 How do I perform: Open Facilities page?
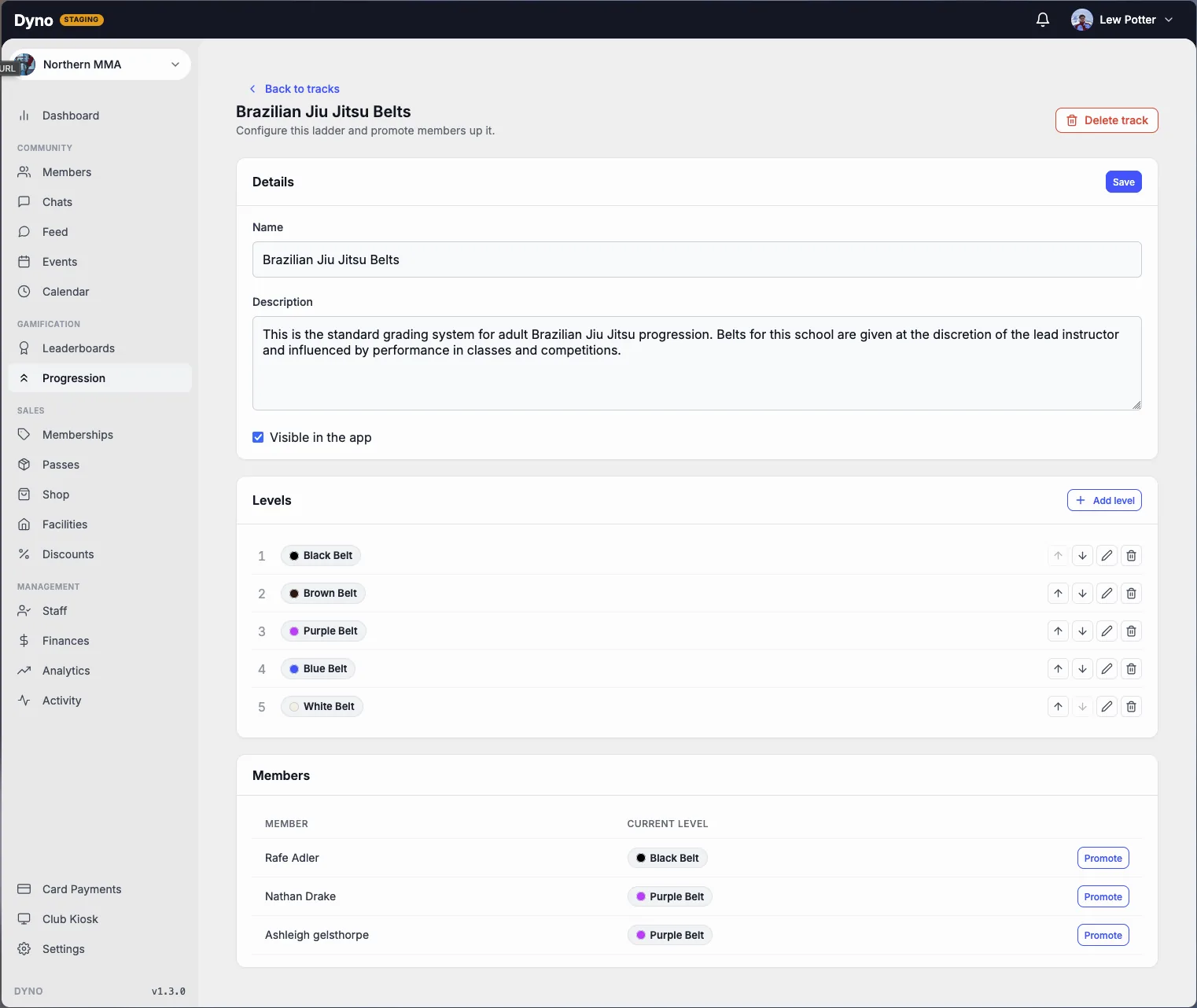pyautogui.click(x=100, y=524)
